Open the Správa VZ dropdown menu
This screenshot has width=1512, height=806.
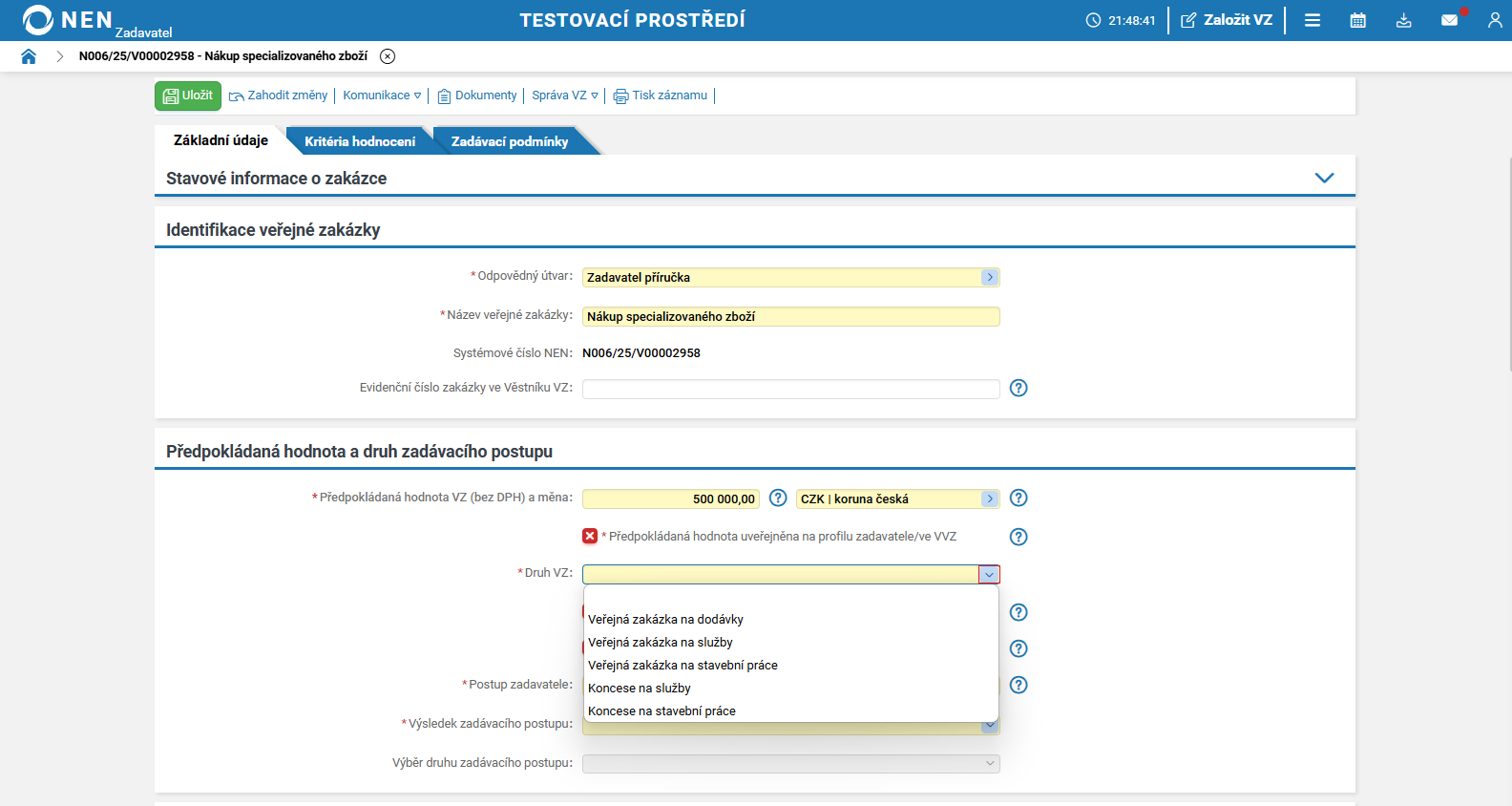pos(564,95)
